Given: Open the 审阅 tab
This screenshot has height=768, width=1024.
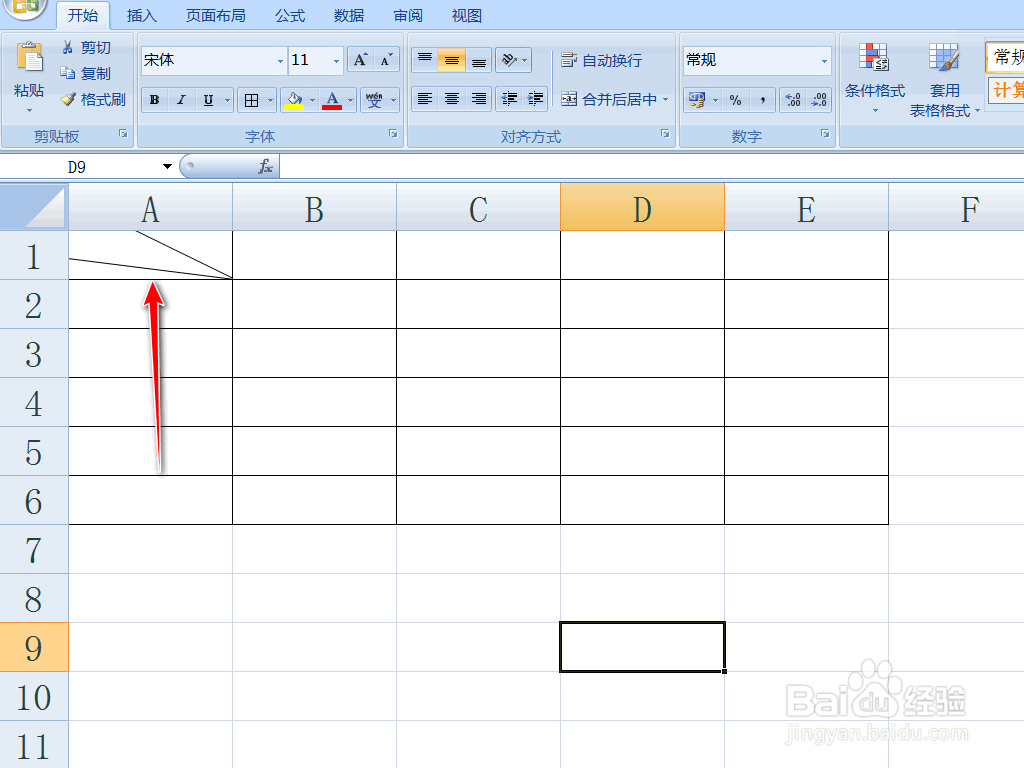Looking at the screenshot, I should click(x=408, y=16).
